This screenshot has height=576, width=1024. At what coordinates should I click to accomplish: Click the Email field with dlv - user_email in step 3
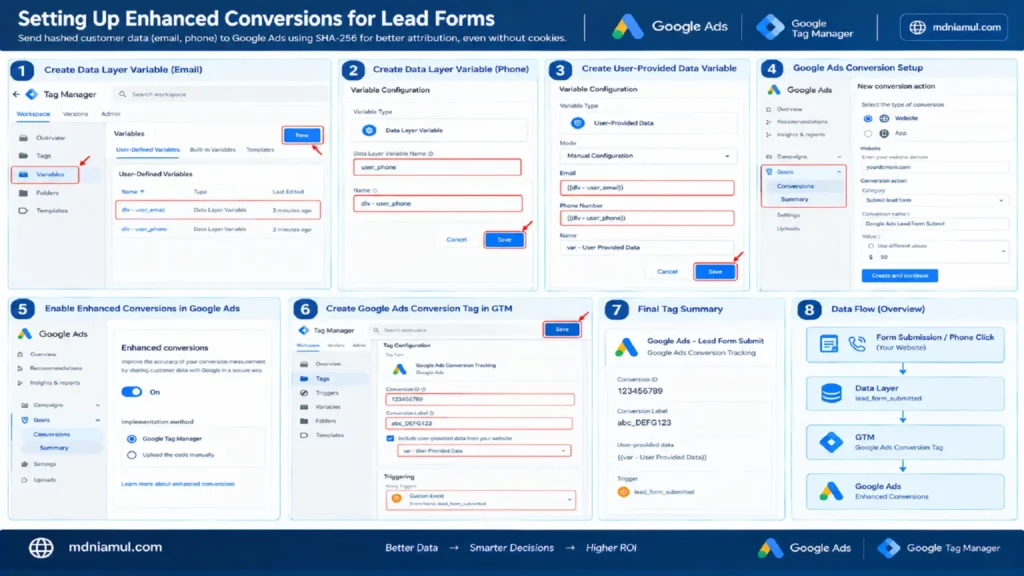click(647, 187)
